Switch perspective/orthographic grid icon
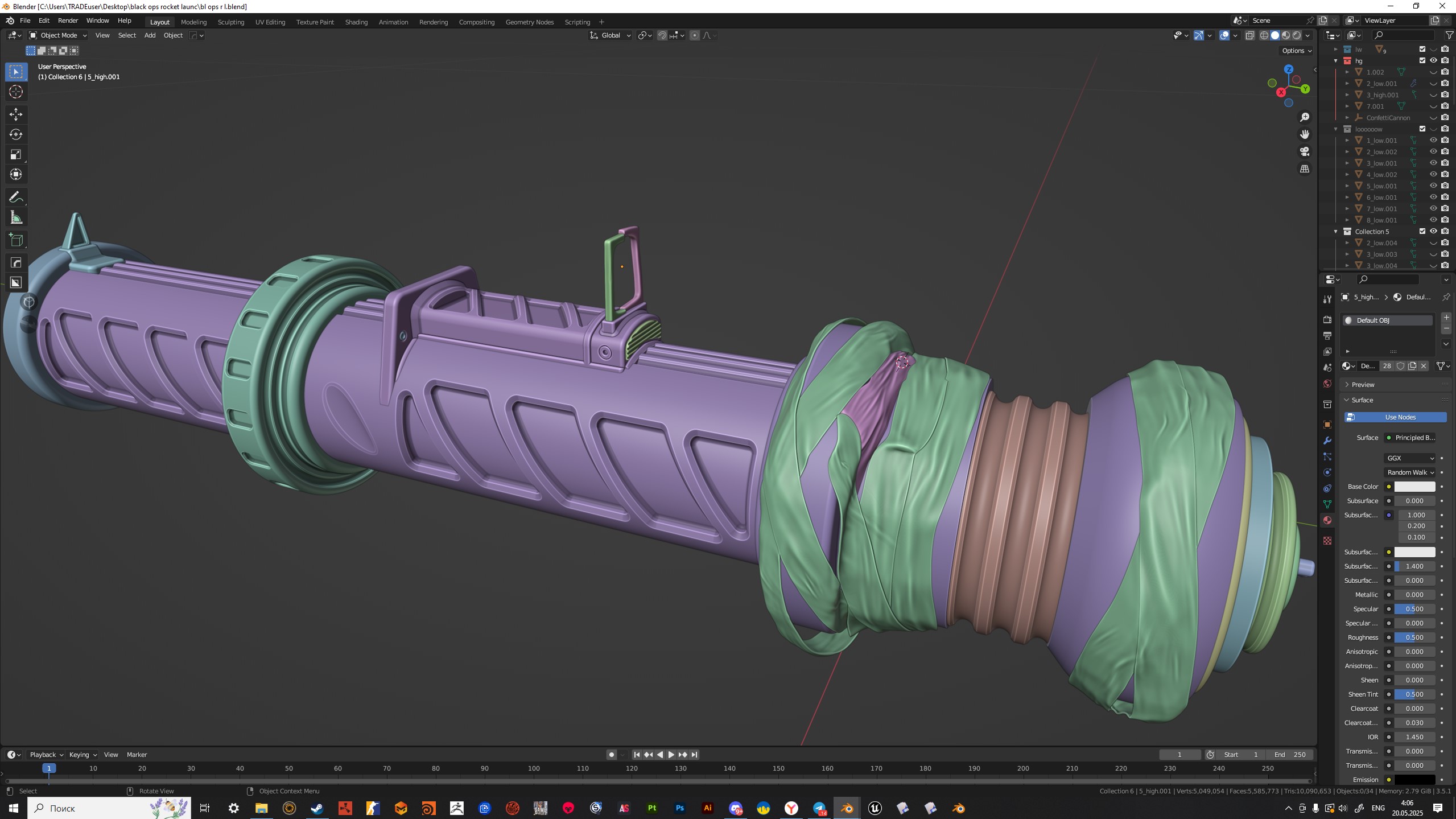 click(1305, 169)
